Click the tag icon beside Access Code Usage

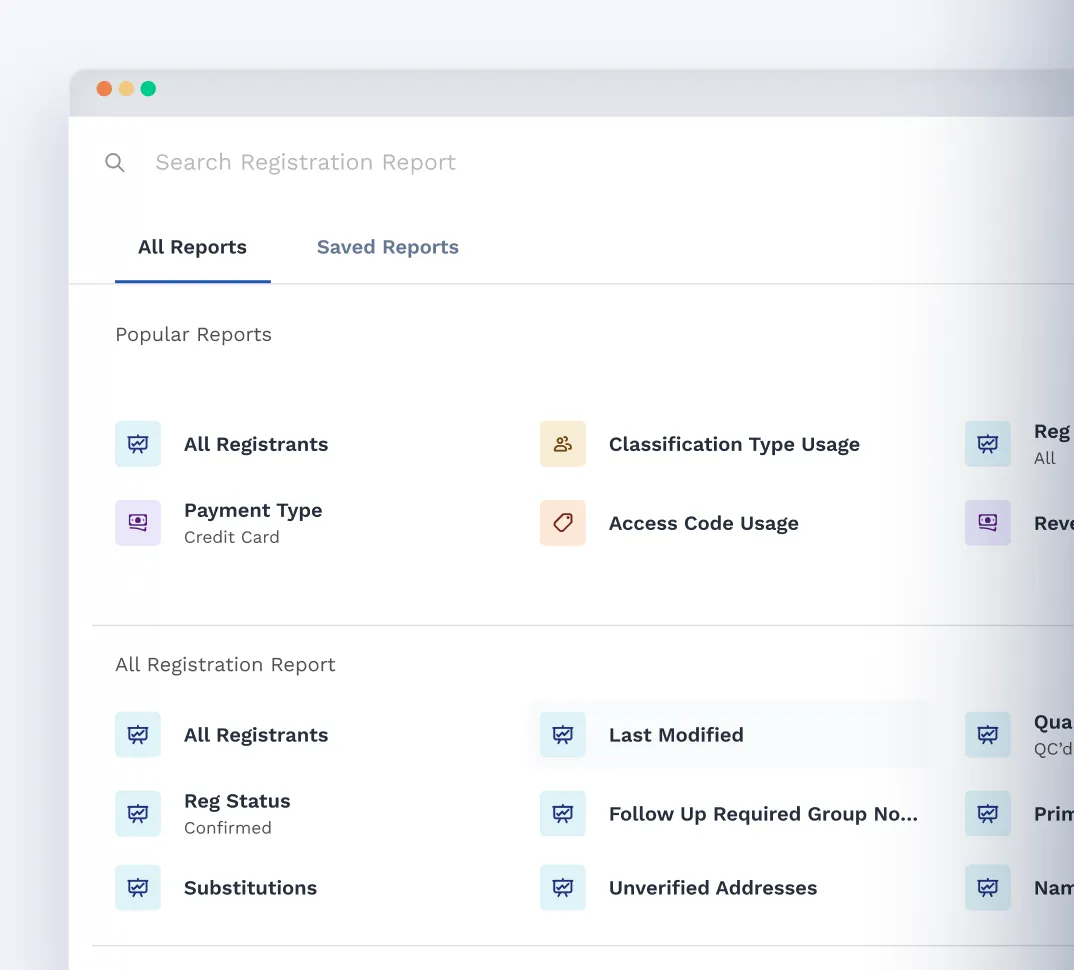click(562, 522)
